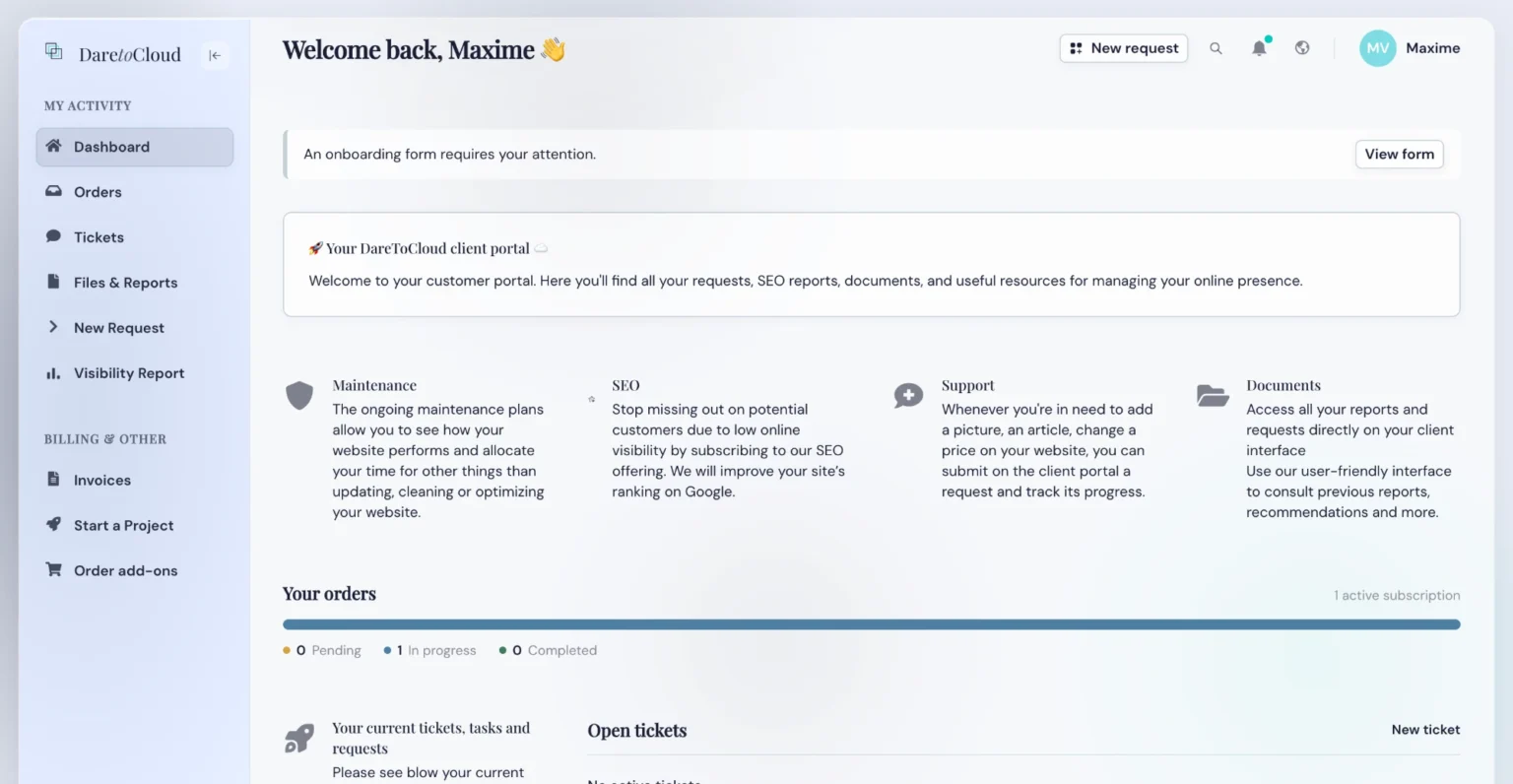Open the notifications bell
The width and height of the screenshot is (1513, 784).
click(x=1259, y=48)
